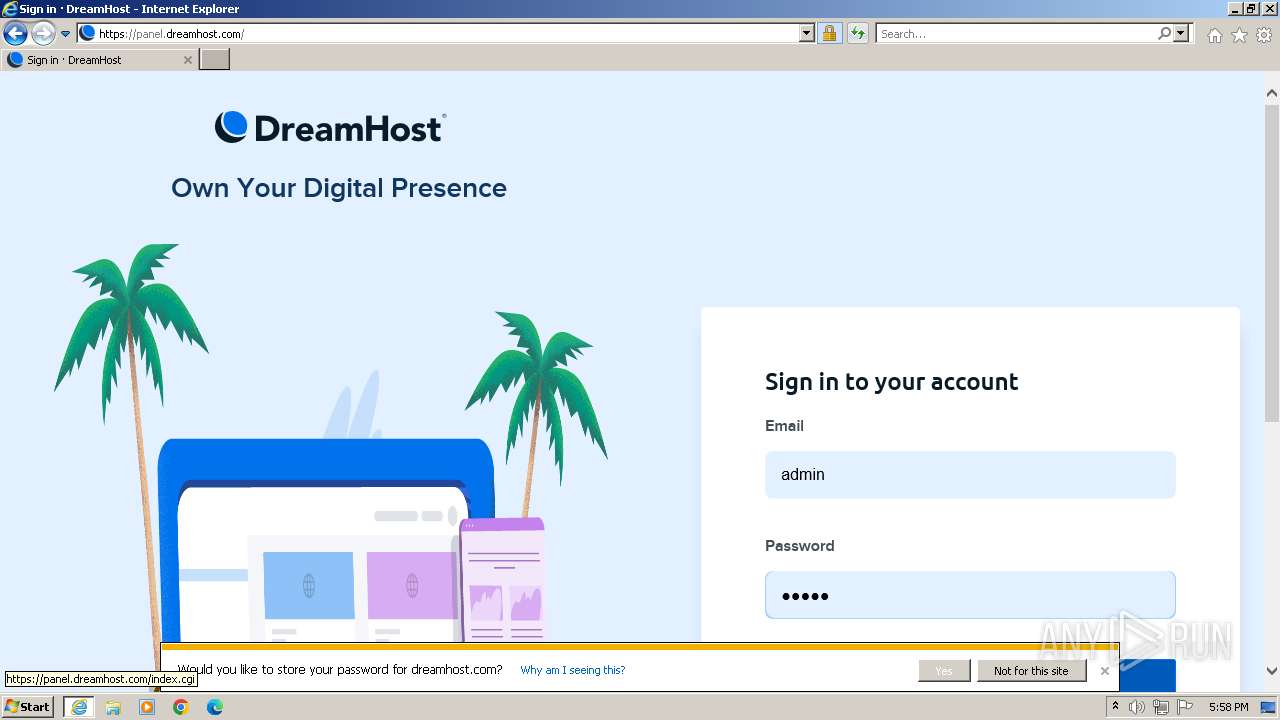The width and height of the screenshot is (1280, 720).
Task: Launch the media player taskbar icon
Action: coord(147,707)
